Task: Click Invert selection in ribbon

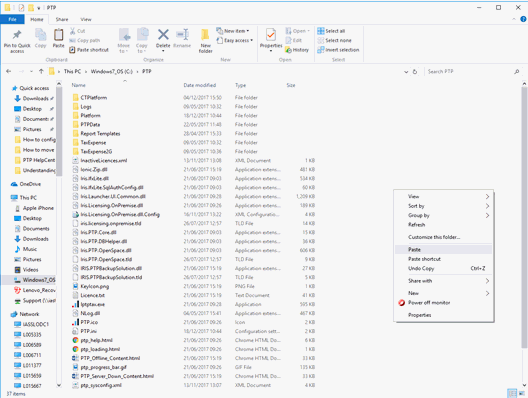Action: coord(338,50)
